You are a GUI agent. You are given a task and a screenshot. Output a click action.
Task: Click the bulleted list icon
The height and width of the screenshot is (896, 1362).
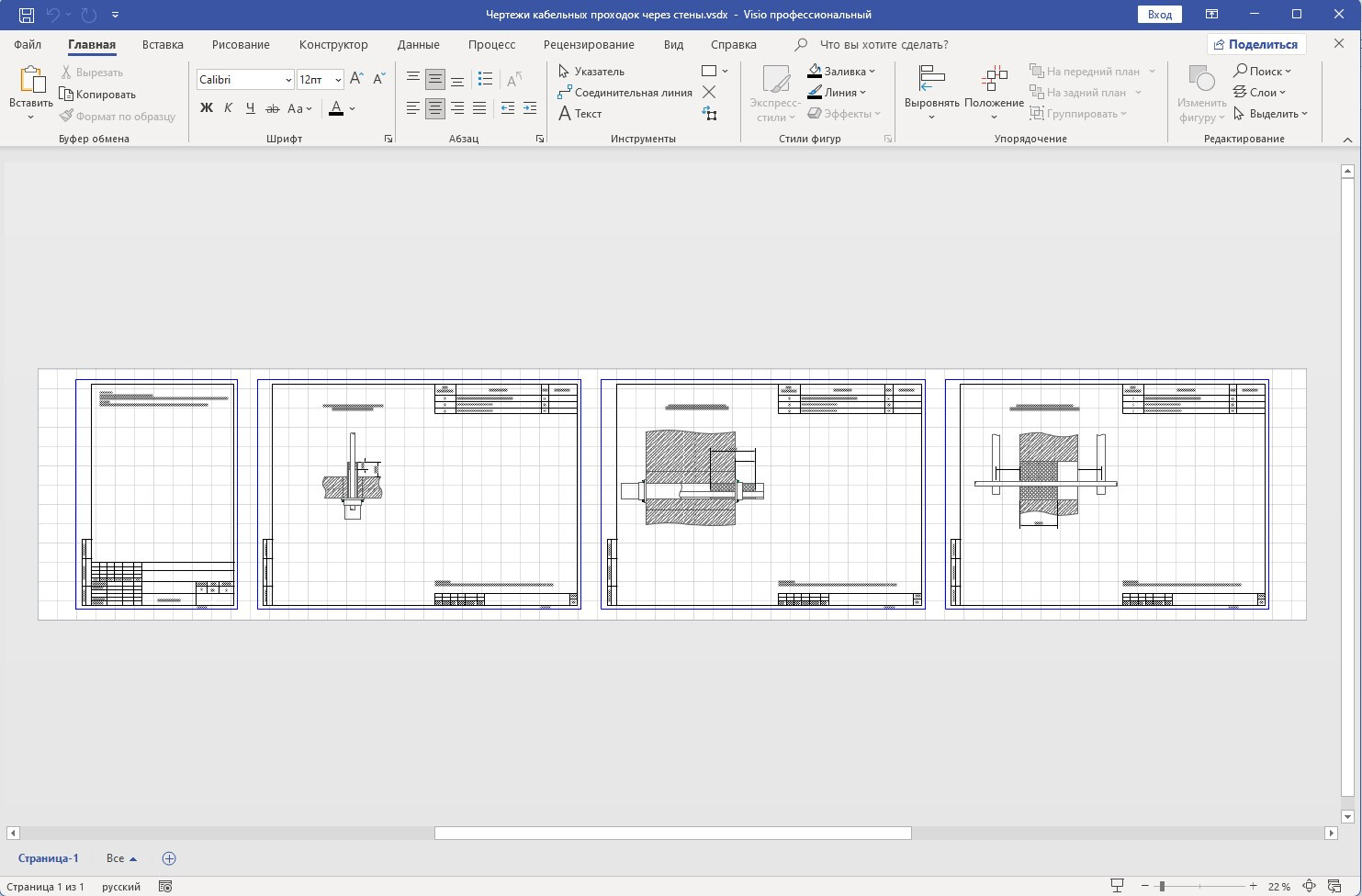tap(486, 79)
